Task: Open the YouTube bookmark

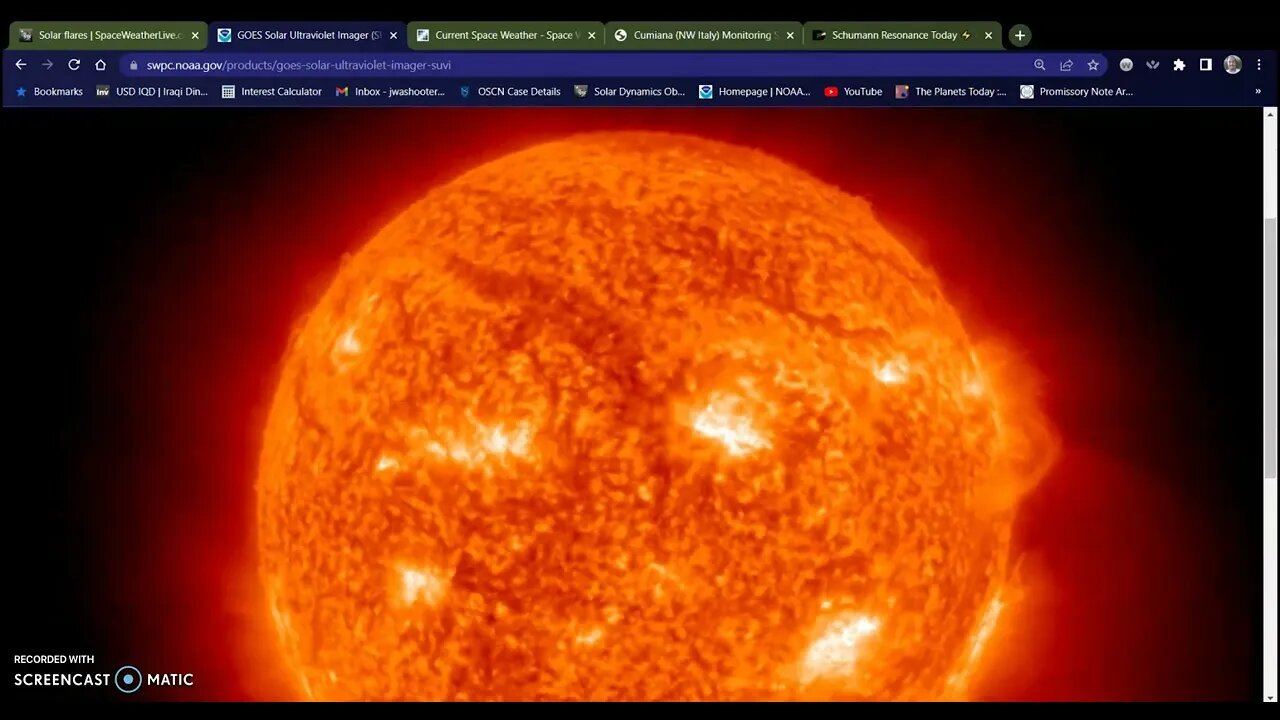Action: [853, 91]
